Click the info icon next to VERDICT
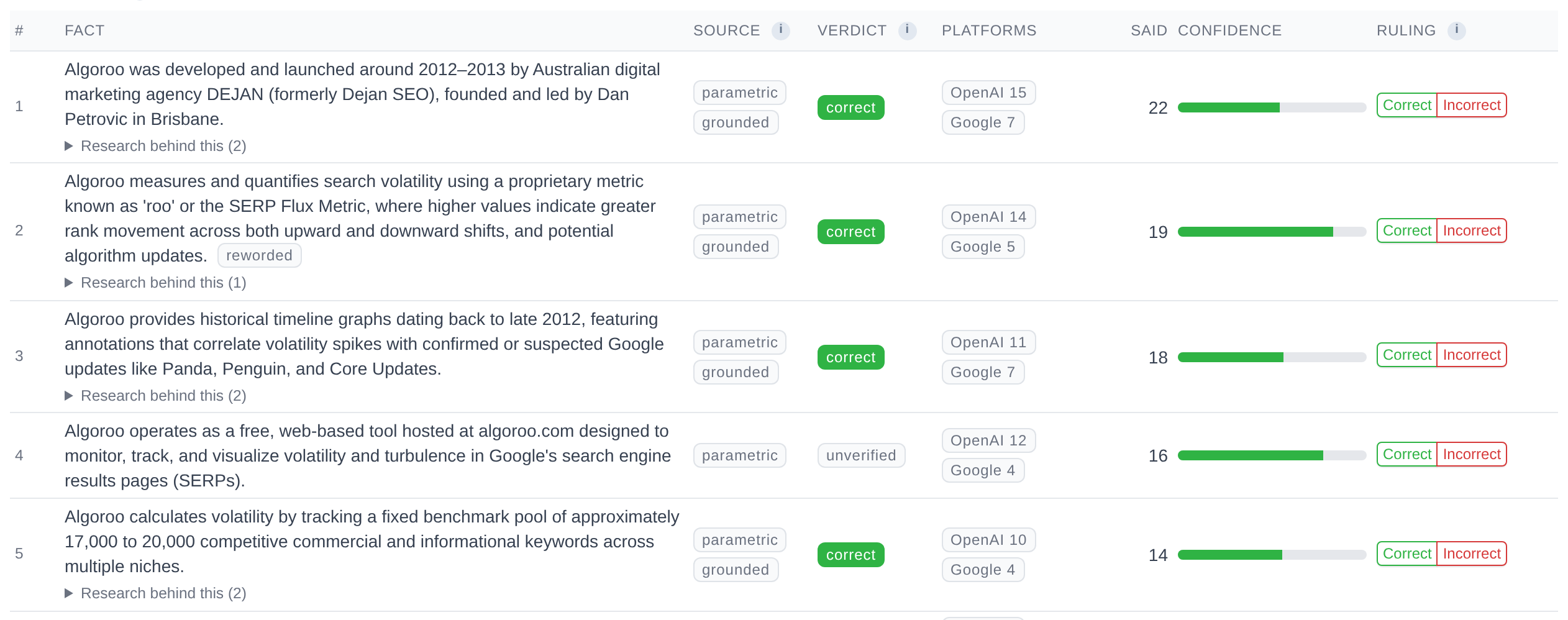This screenshot has width=1568, height=620. (x=907, y=30)
